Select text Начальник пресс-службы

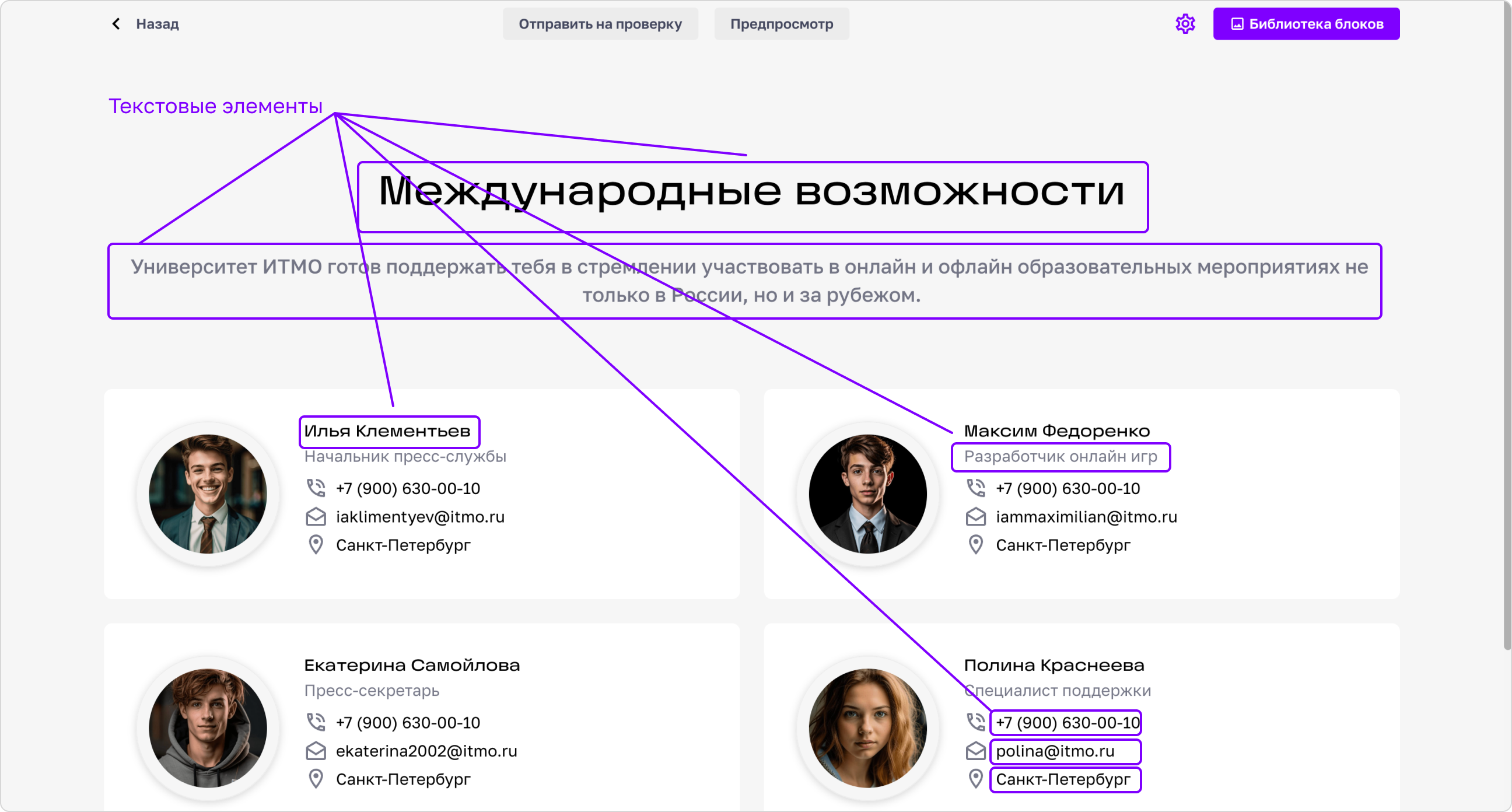[405, 456]
